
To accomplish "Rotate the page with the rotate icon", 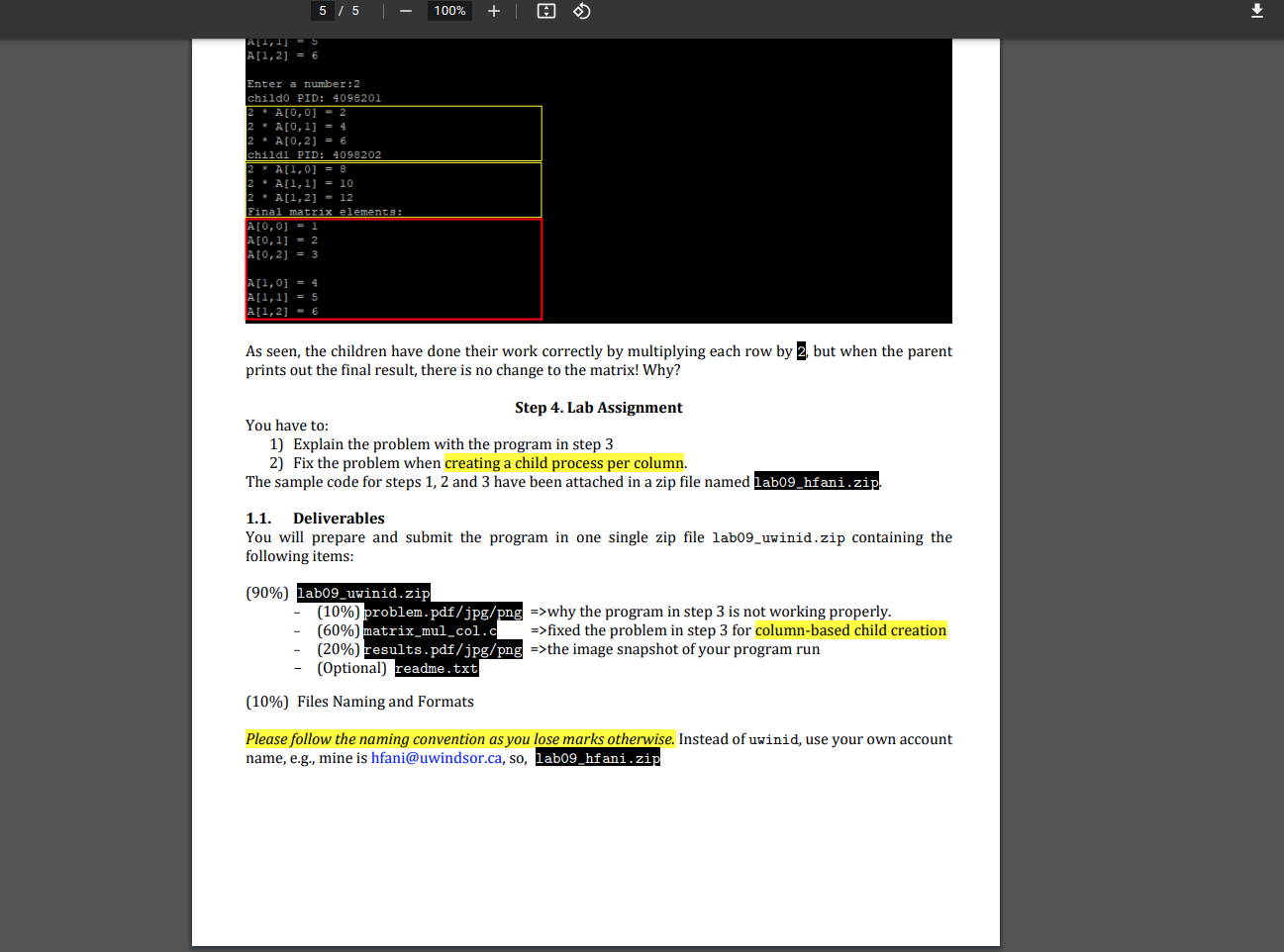I will point(581,11).
